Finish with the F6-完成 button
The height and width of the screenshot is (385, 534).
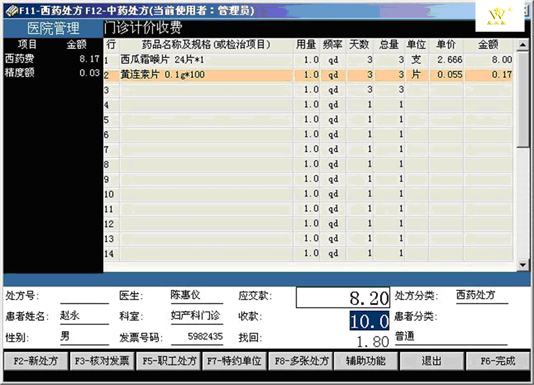click(x=498, y=360)
